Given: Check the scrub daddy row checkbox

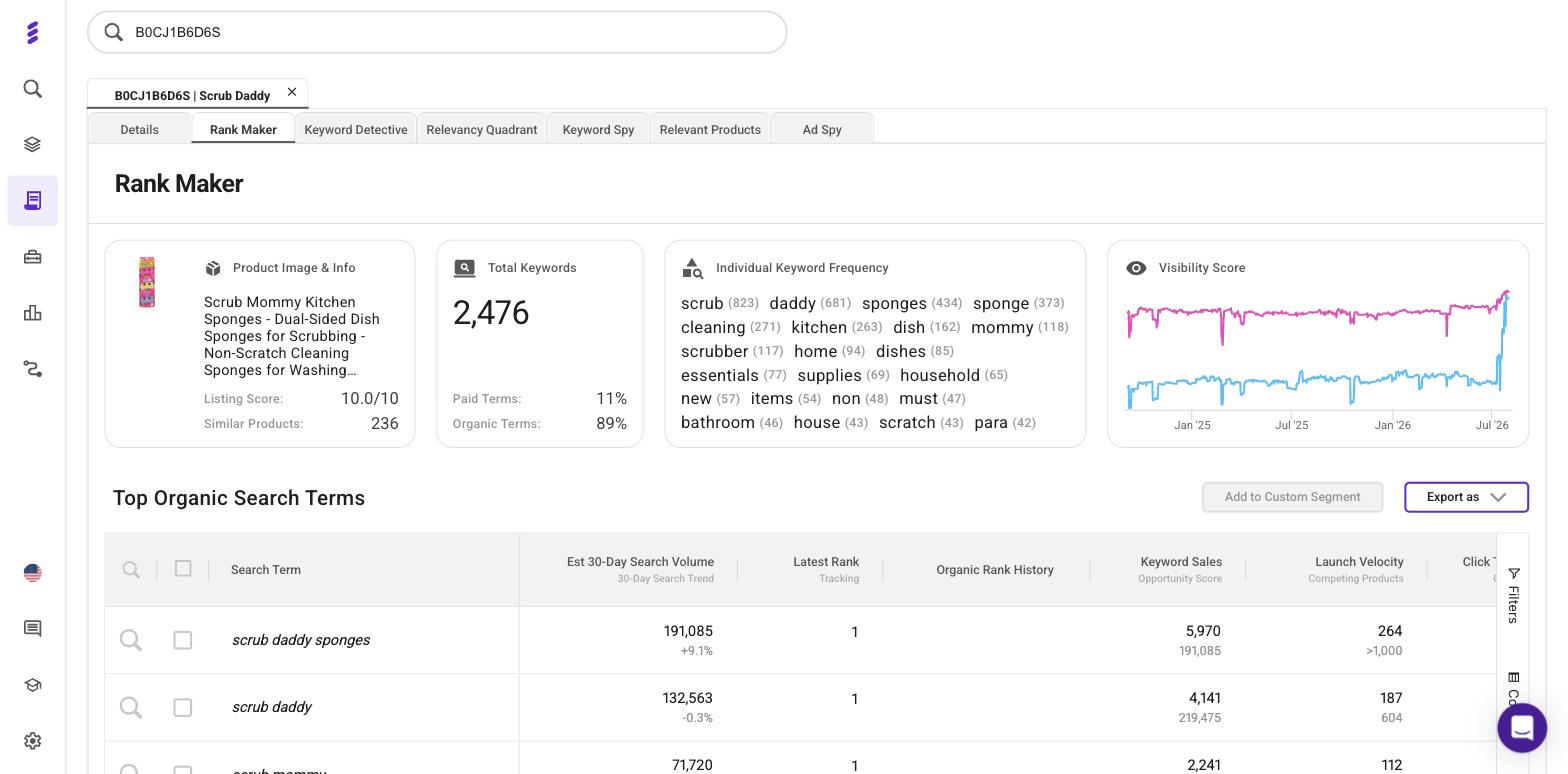Looking at the screenshot, I should click(x=183, y=707).
